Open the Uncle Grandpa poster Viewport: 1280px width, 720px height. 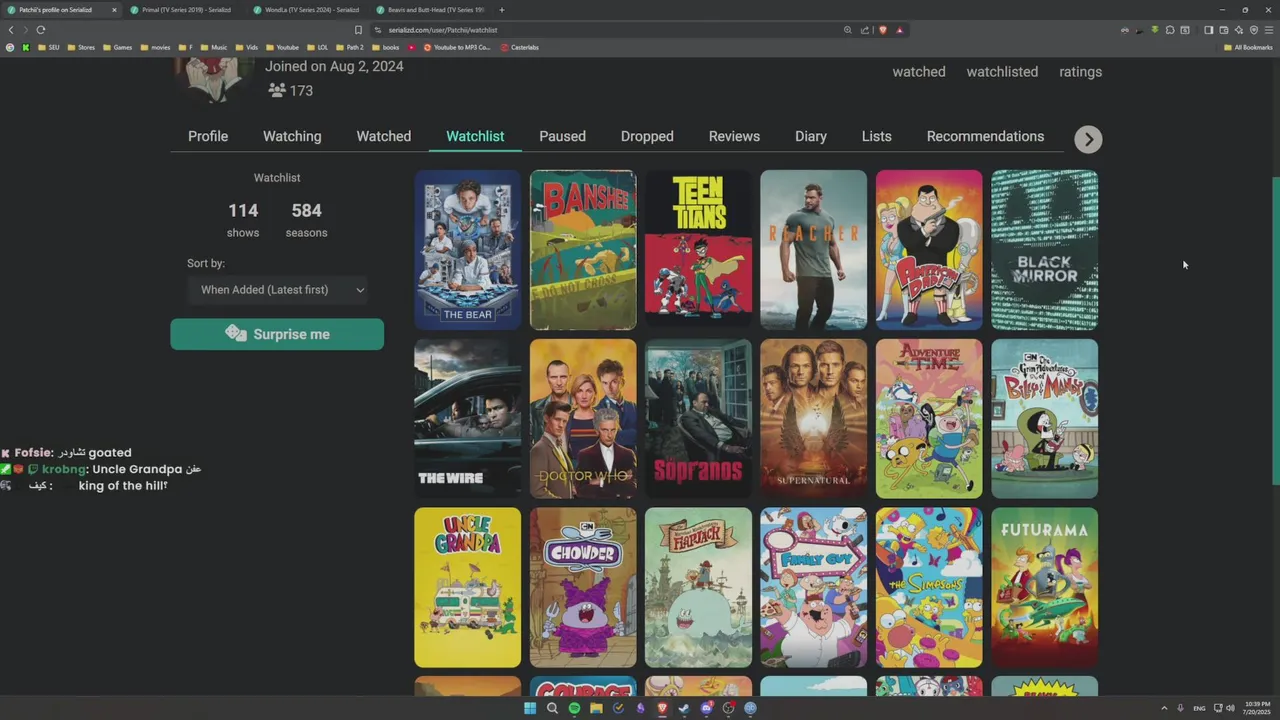click(x=468, y=587)
